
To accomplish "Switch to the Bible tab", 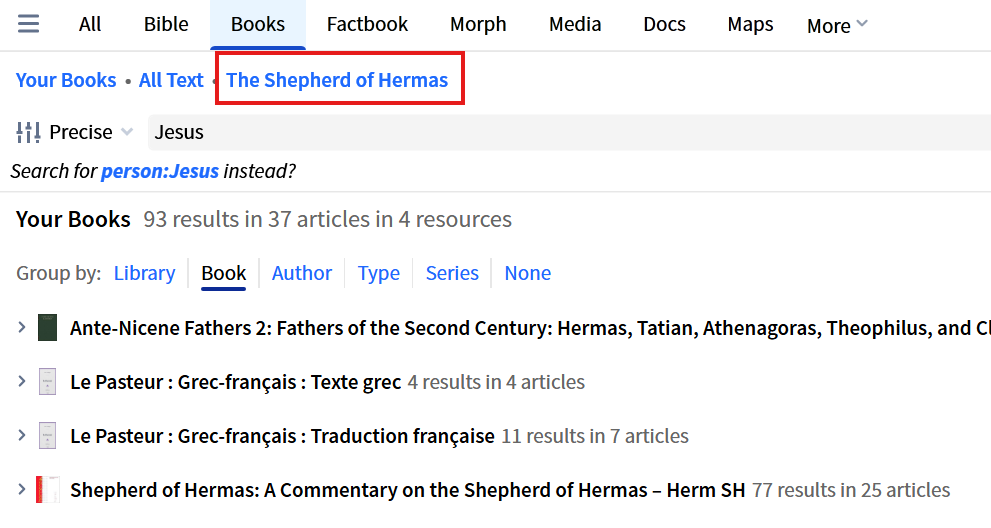I will (166, 24).
